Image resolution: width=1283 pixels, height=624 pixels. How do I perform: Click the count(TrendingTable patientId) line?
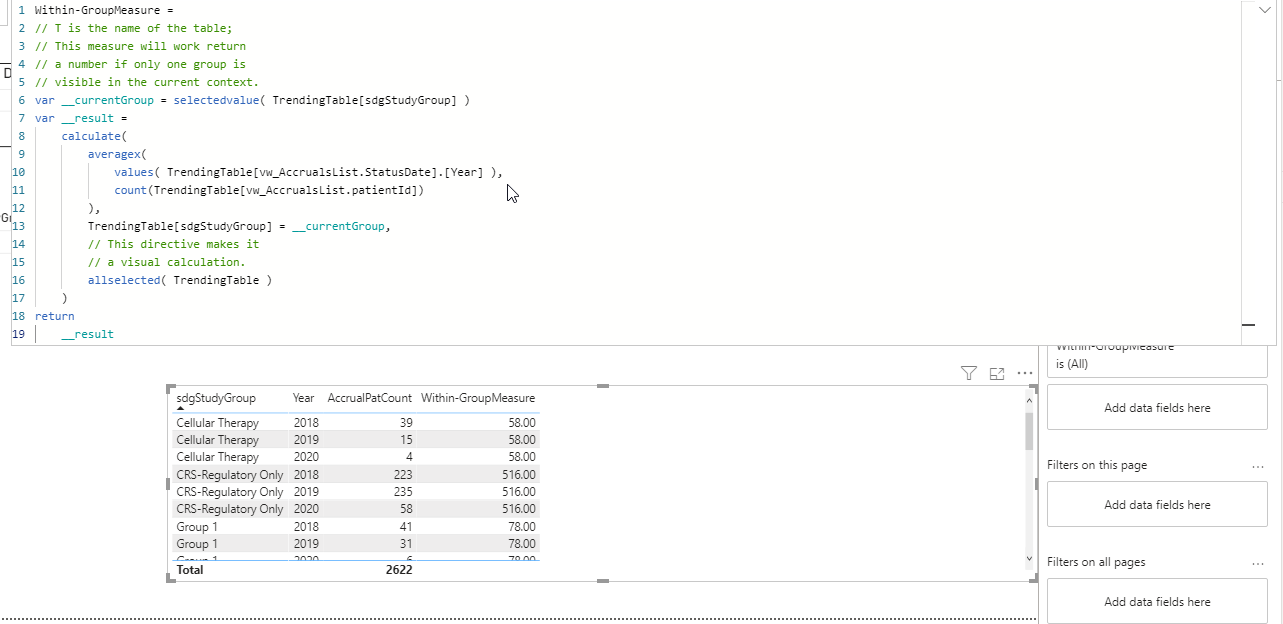[x=269, y=190]
